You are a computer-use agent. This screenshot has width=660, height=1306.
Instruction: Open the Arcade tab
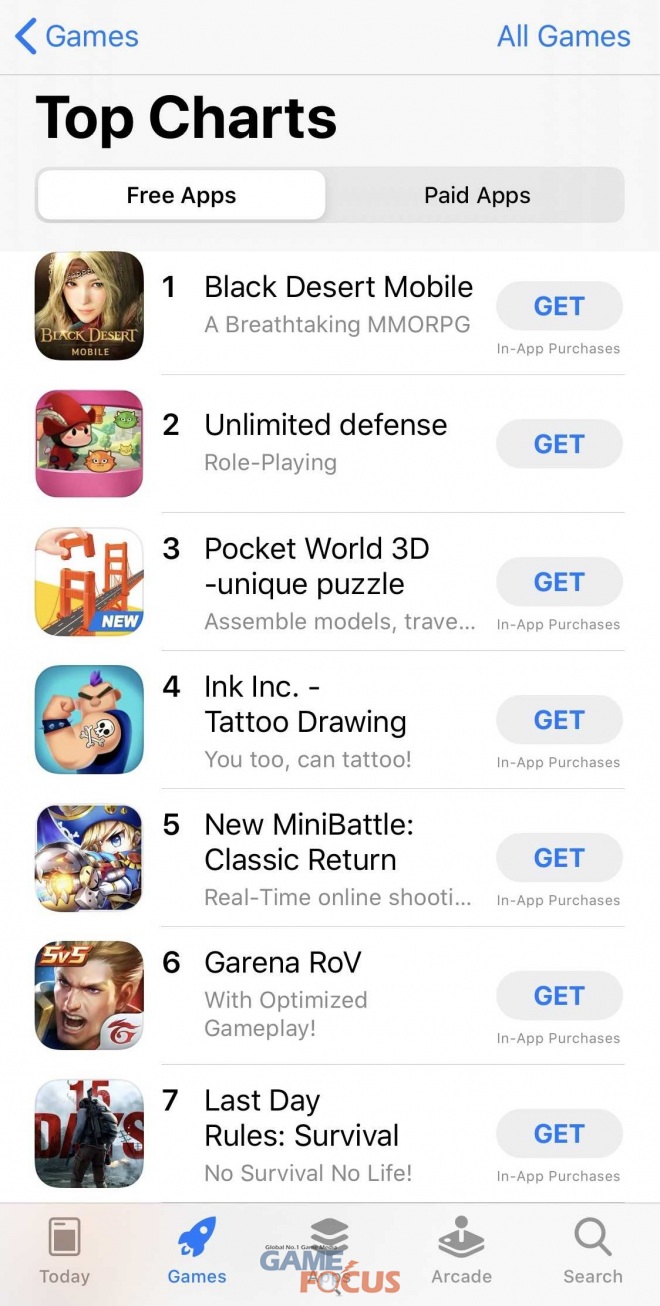[461, 1252]
